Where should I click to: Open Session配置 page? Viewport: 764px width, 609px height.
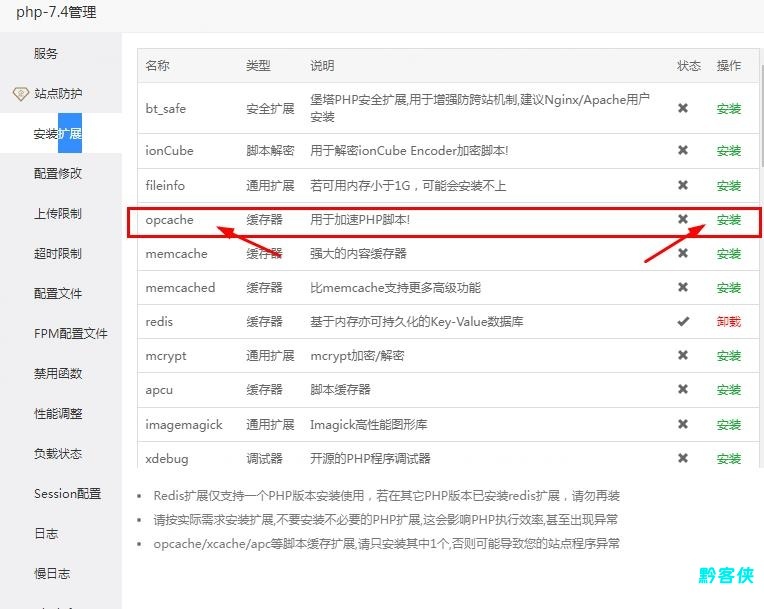pyautogui.click(x=68, y=494)
